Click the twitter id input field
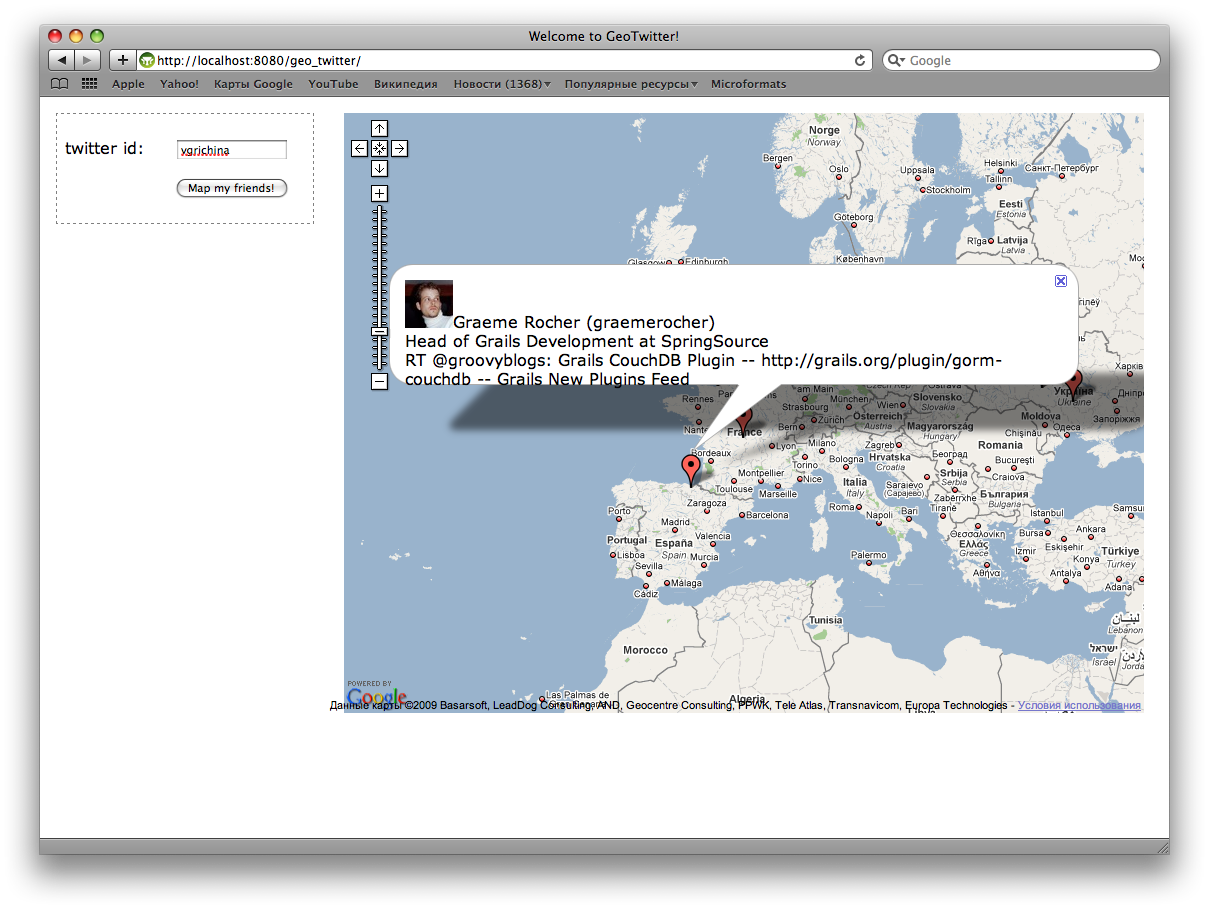This screenshot has height=909, width=1209. click(x=231, y=150)
